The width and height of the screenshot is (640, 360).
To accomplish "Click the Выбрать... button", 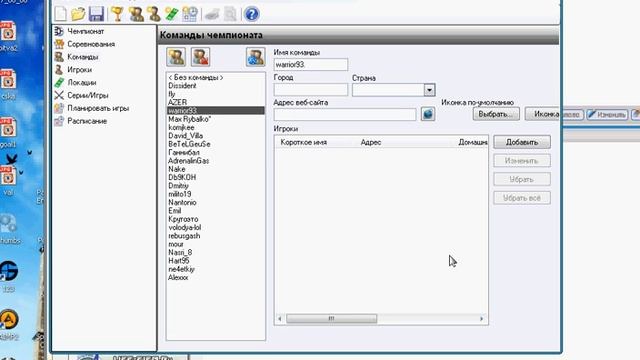I will 496,114.
